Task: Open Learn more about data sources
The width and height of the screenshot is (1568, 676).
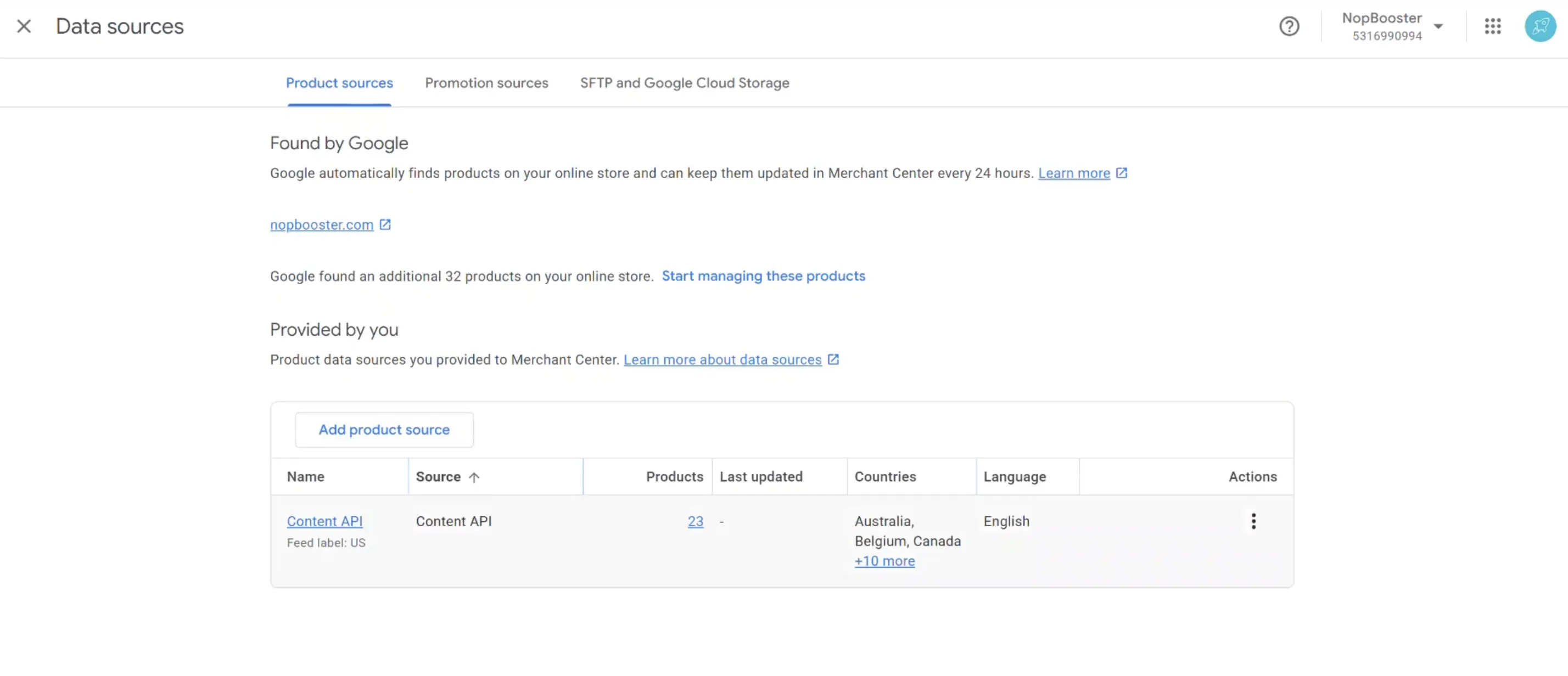Action: coord(723,359)
